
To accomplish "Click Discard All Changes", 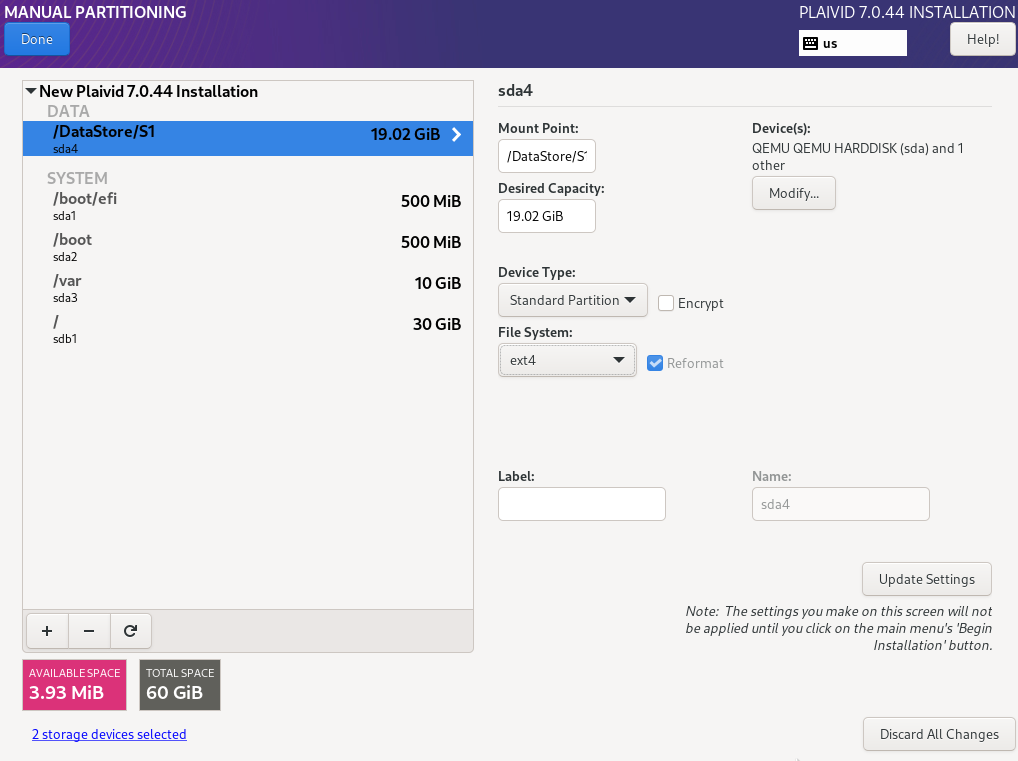I will (x=939, y=734).
